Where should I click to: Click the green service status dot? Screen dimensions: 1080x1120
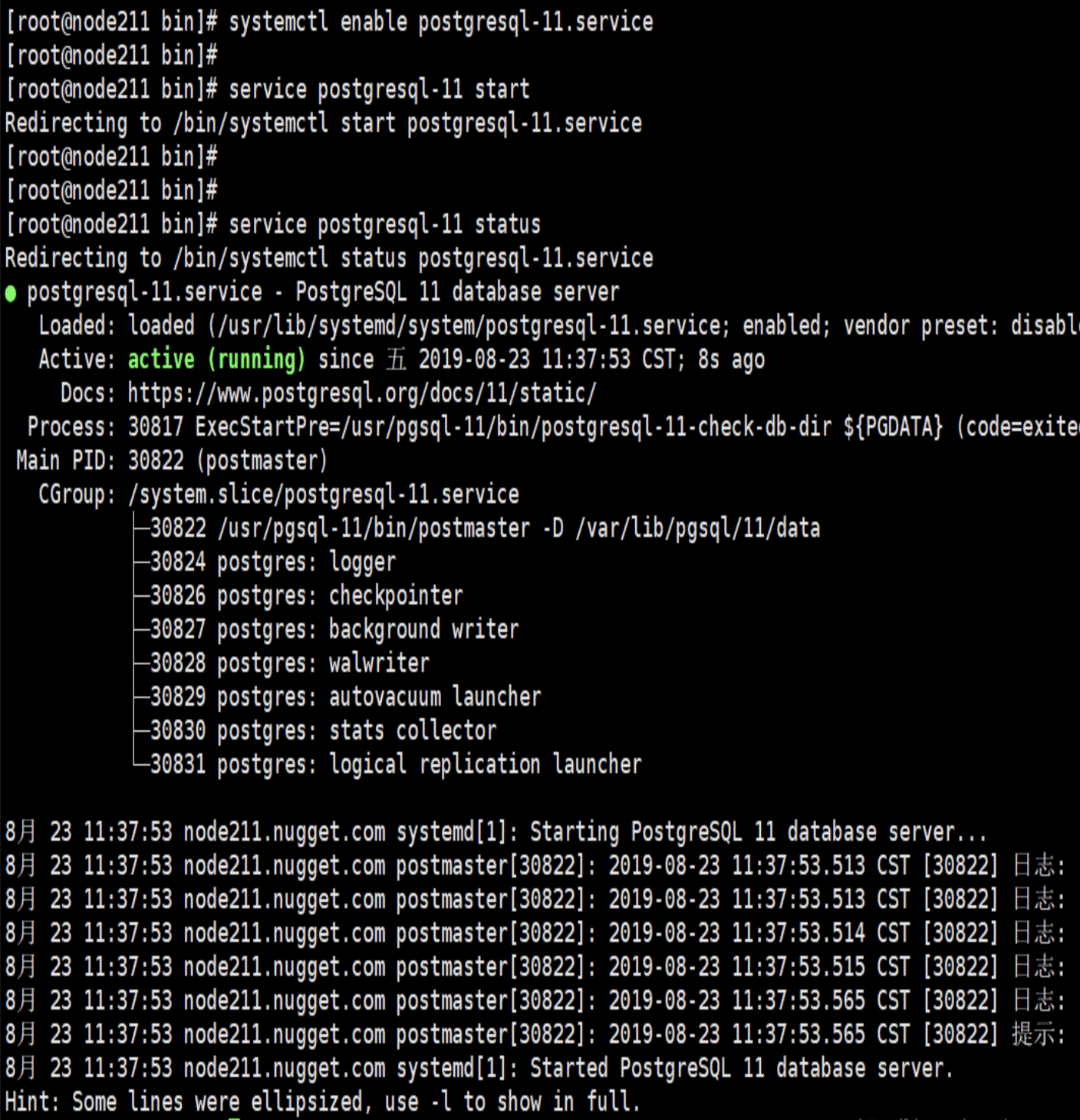point(11,294)
